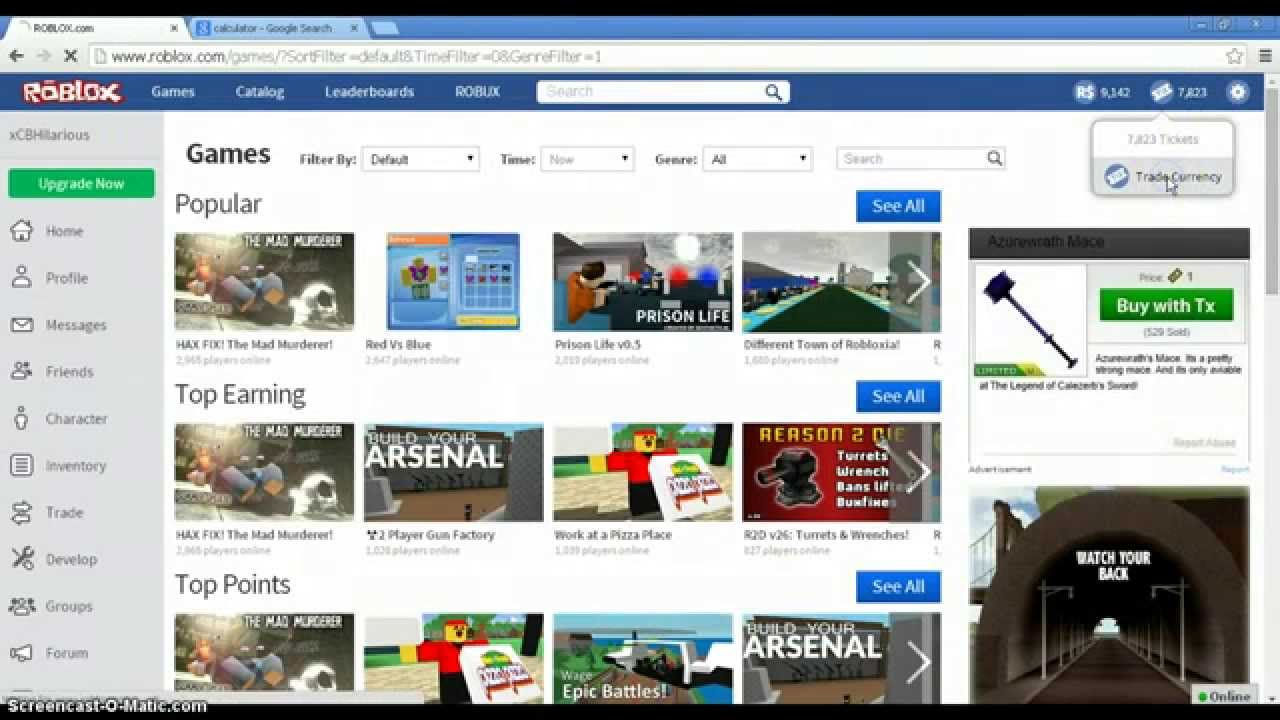Click the Friends sidebar icon
1280x720 pixels.
pyautogui.click(x=21, y=371)
